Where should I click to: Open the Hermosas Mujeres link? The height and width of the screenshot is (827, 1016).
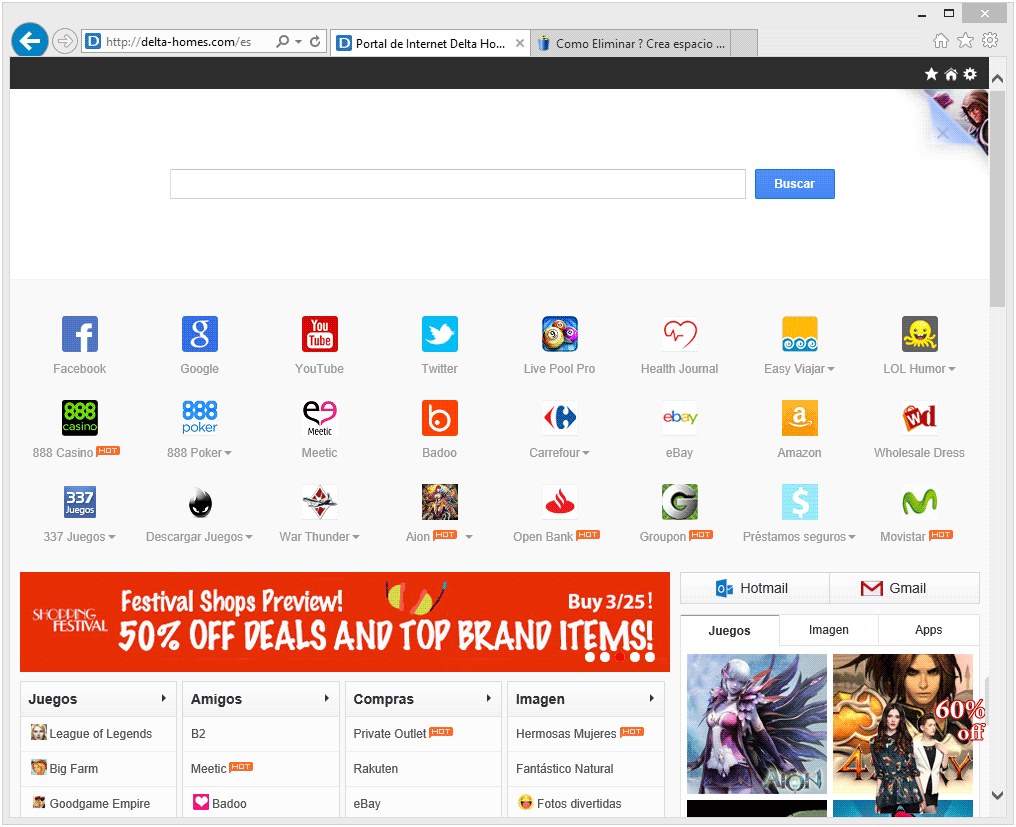[x=566, y=734]
